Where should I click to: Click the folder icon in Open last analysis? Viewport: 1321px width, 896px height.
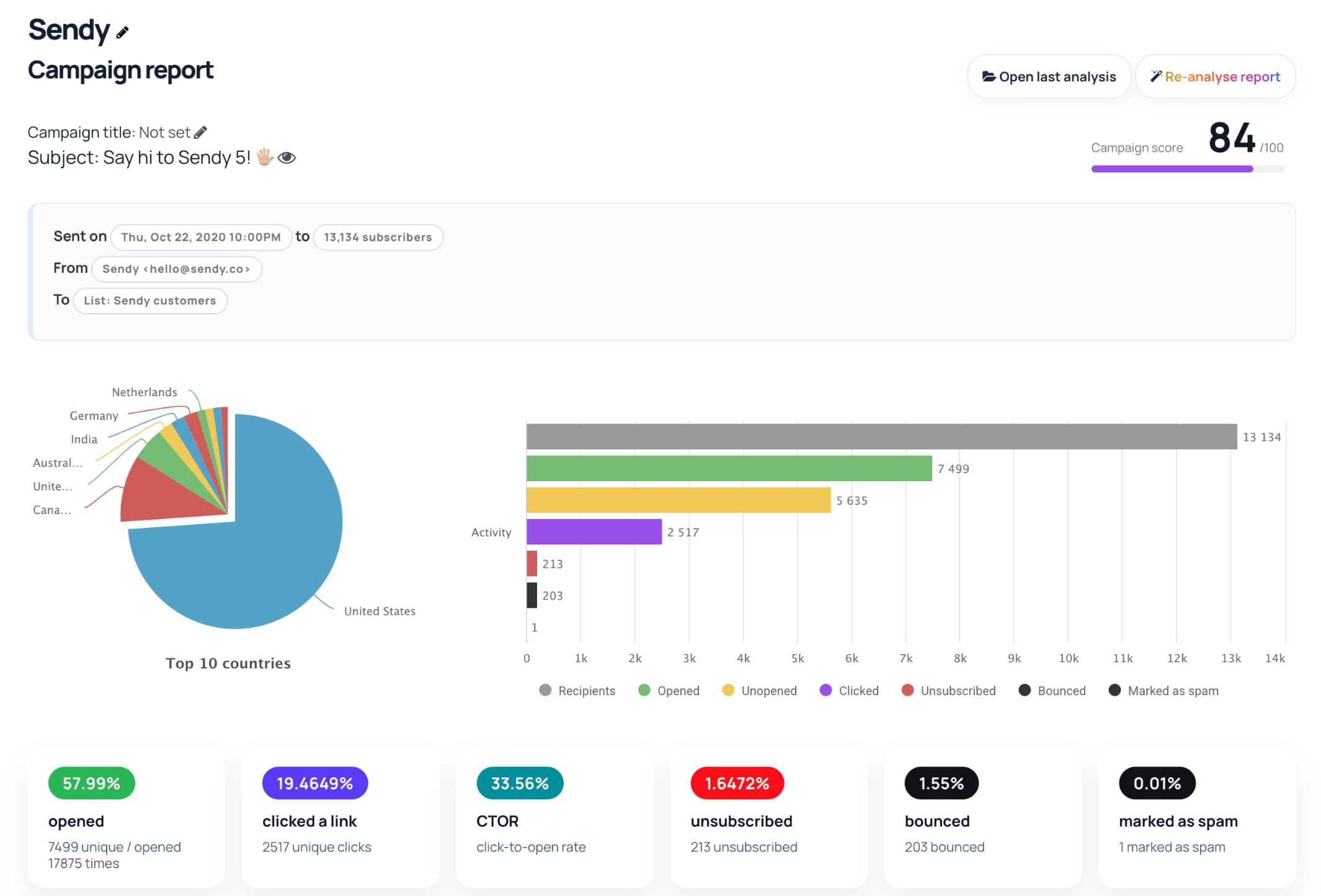989,77
